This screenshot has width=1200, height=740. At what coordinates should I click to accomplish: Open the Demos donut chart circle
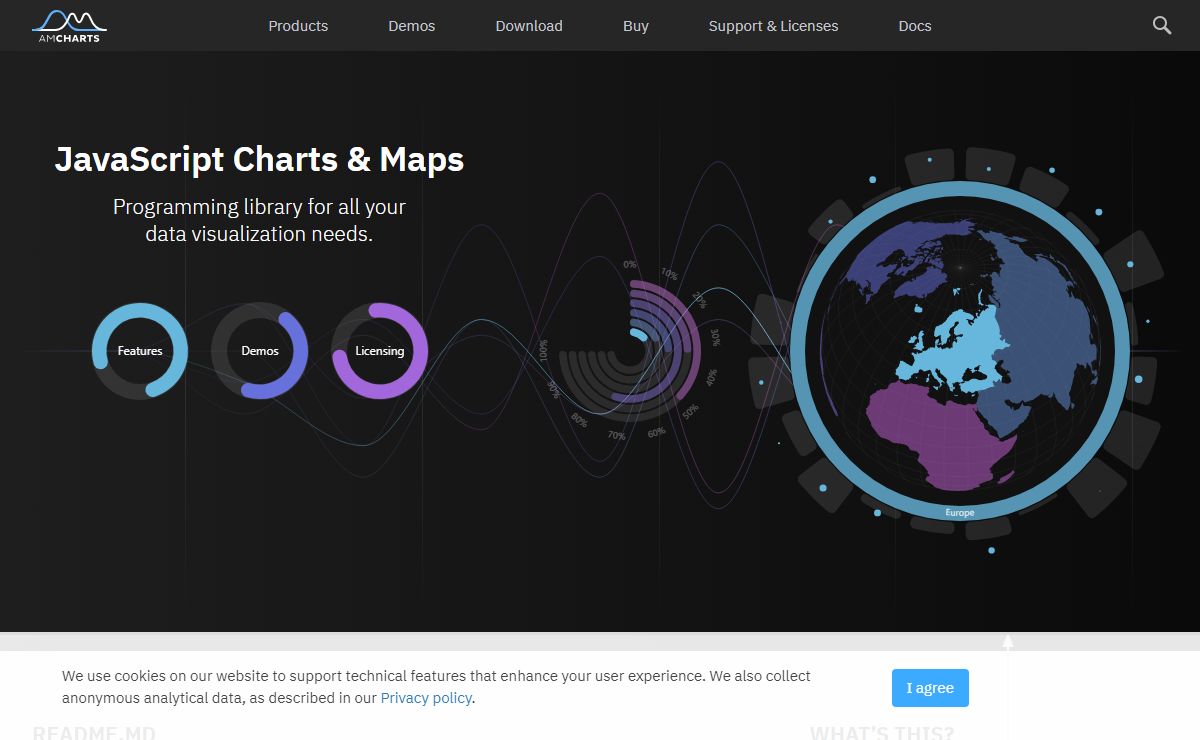(x=260, y=351)
